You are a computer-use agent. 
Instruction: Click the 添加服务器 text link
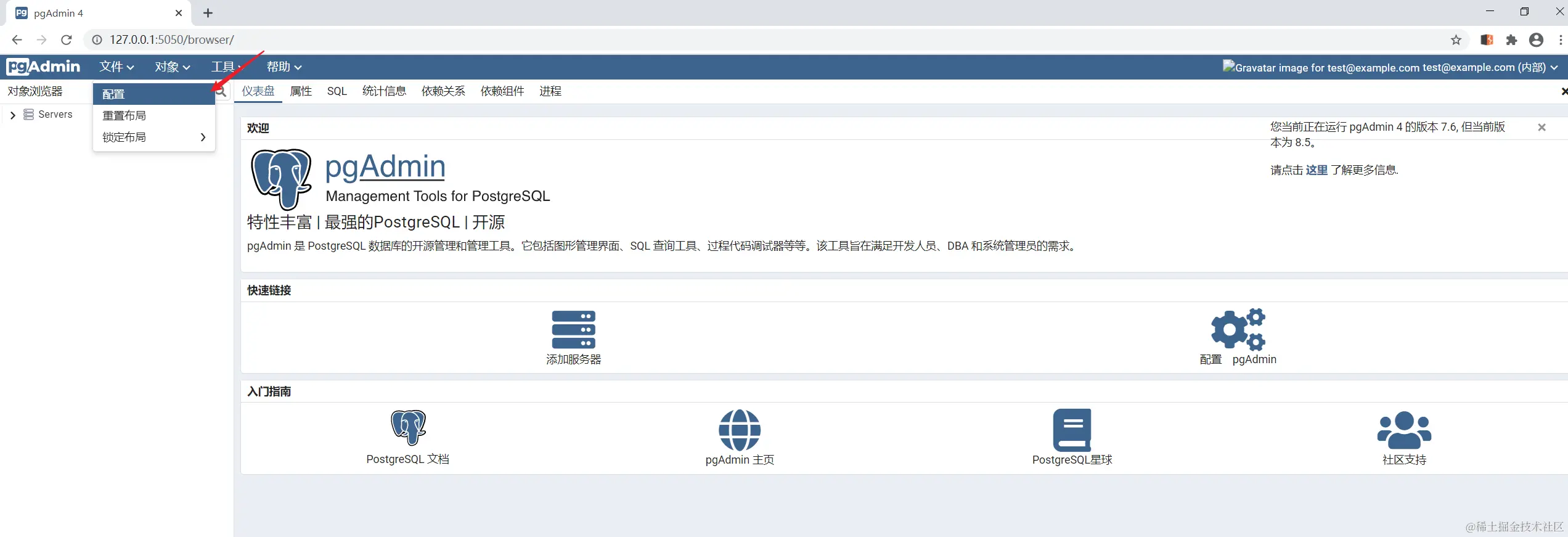[x=573, y=359]
